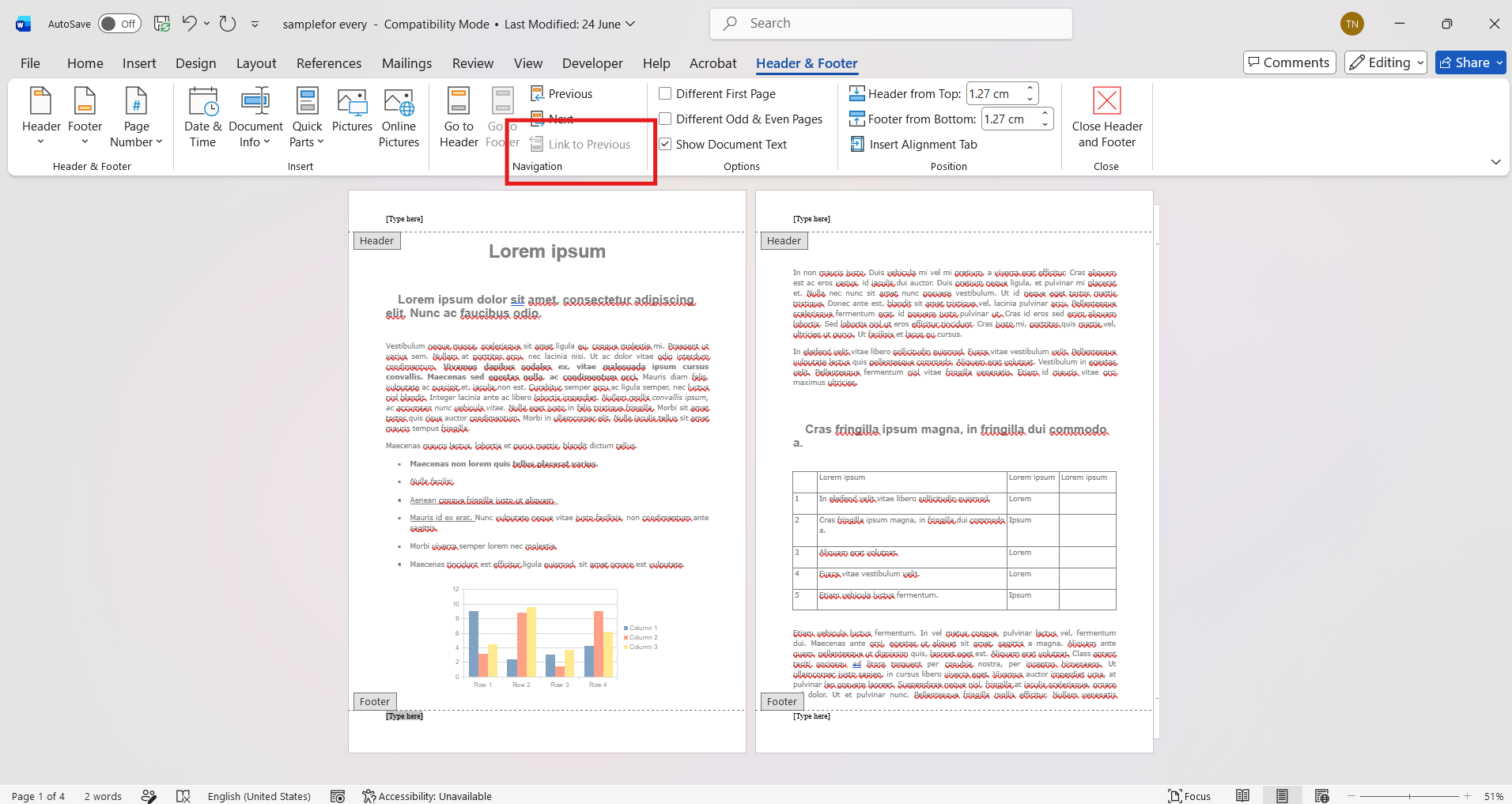Image resolution: width=1512 pixels, height=804 pixels.
Task: Switch to the Insert tab
Action: point(139,63)
